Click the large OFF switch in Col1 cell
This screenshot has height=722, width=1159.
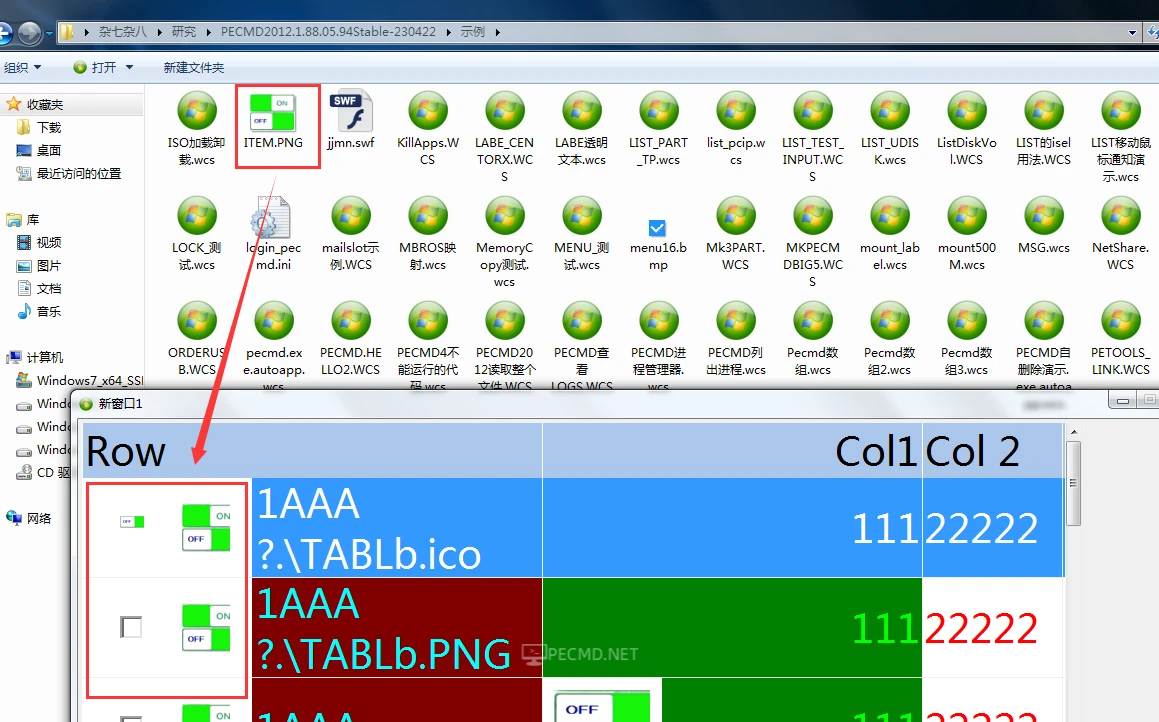pos(602,706)
